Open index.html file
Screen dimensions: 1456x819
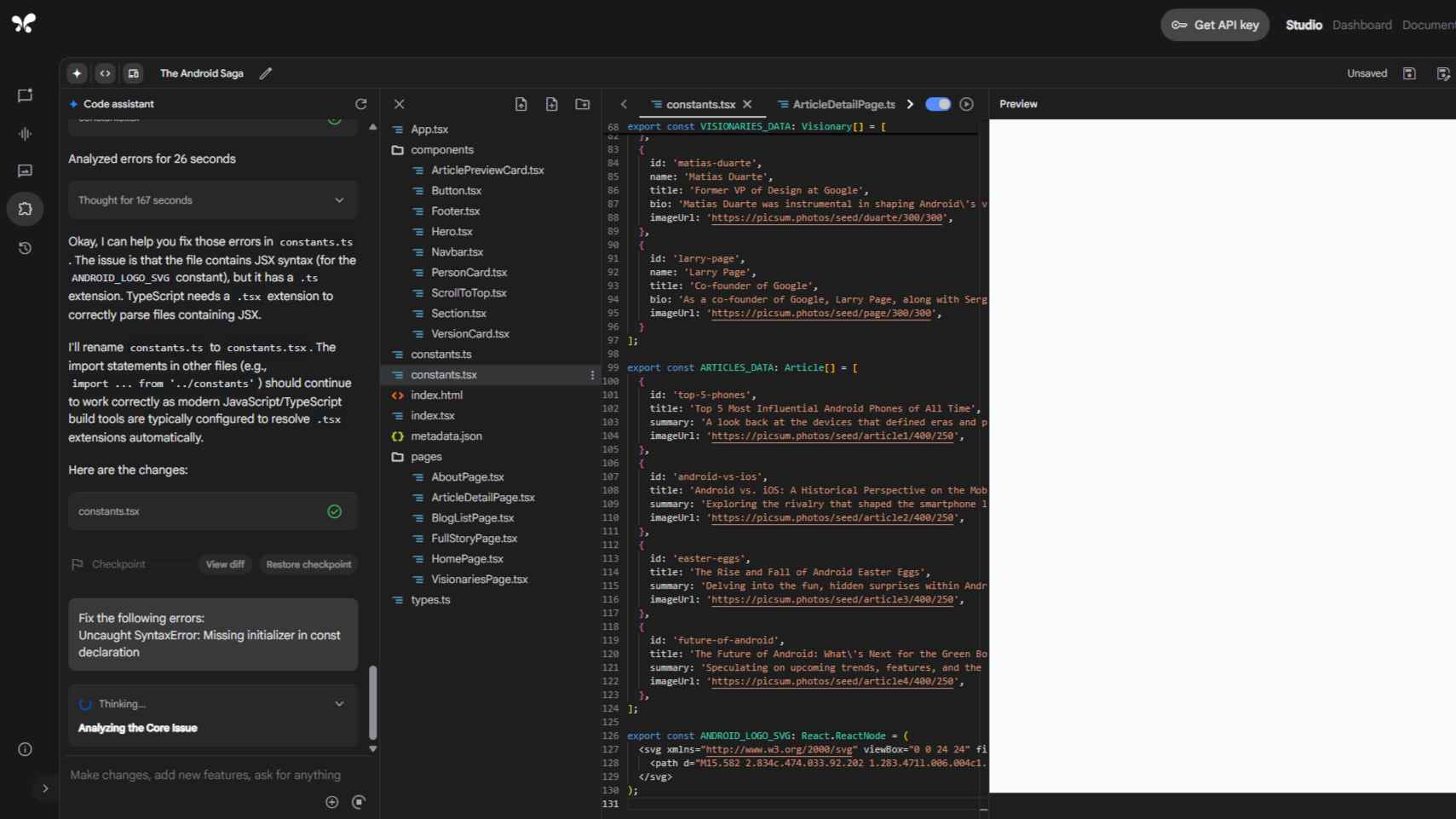pyautogui.click(x=436, y=395)
